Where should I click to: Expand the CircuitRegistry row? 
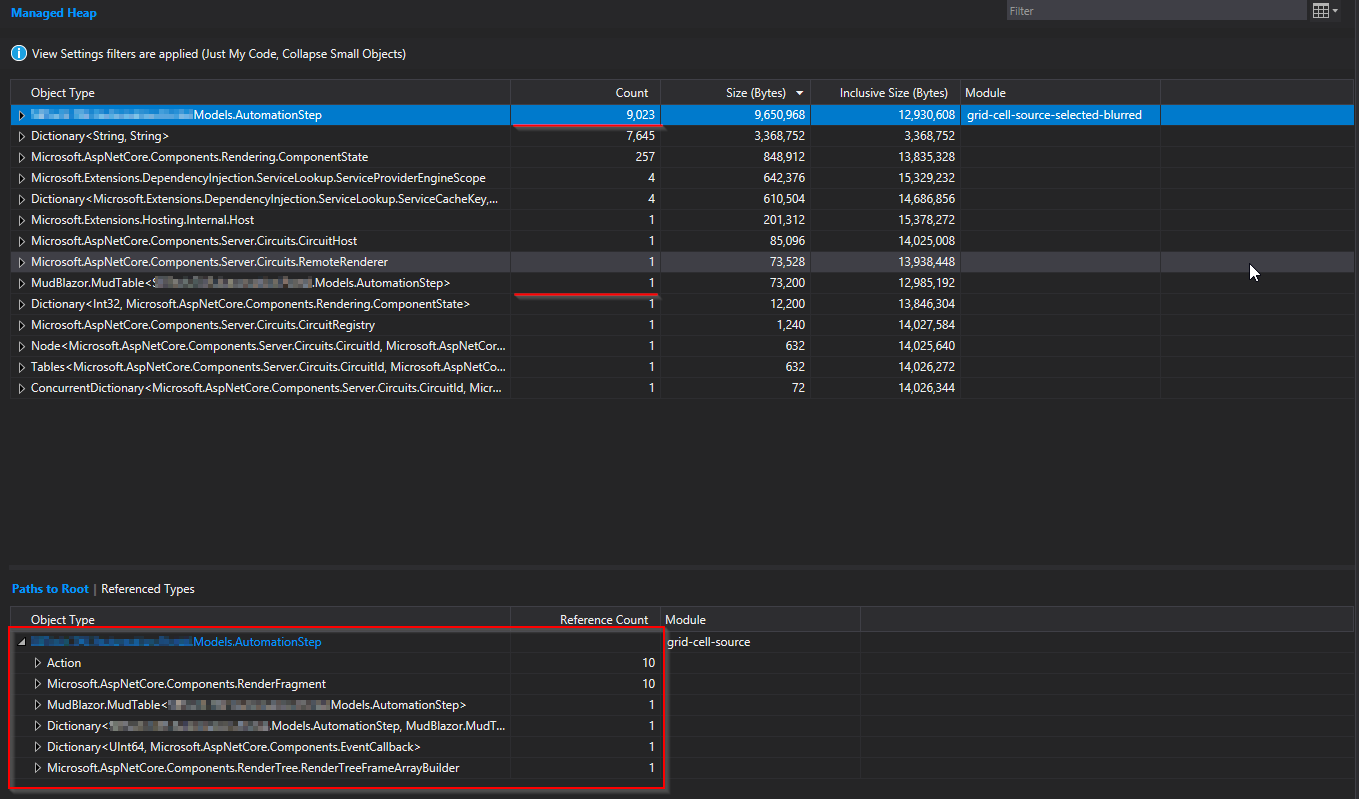(21, 324)
